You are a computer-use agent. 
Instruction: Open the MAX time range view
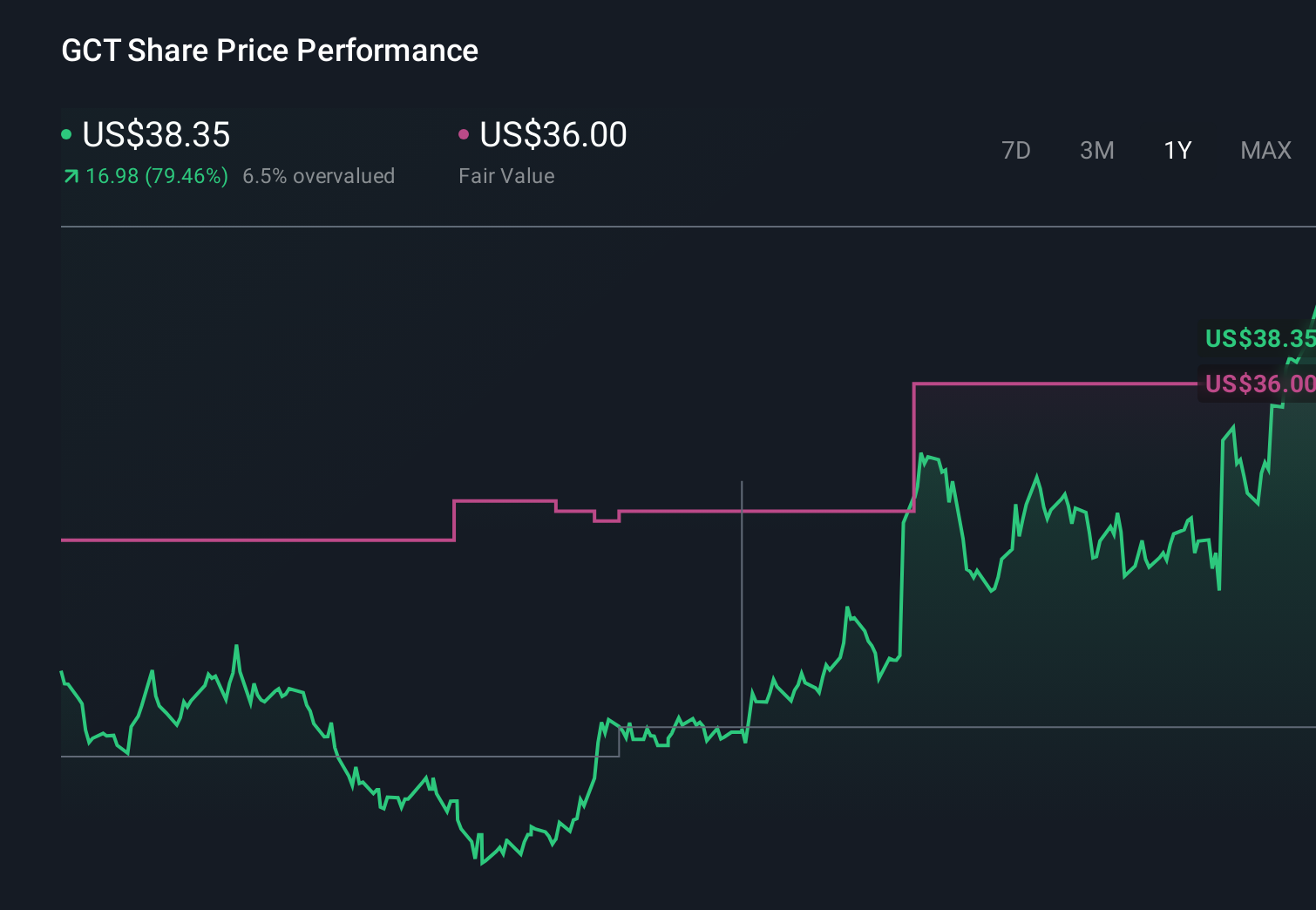(x=1265, y=150)
